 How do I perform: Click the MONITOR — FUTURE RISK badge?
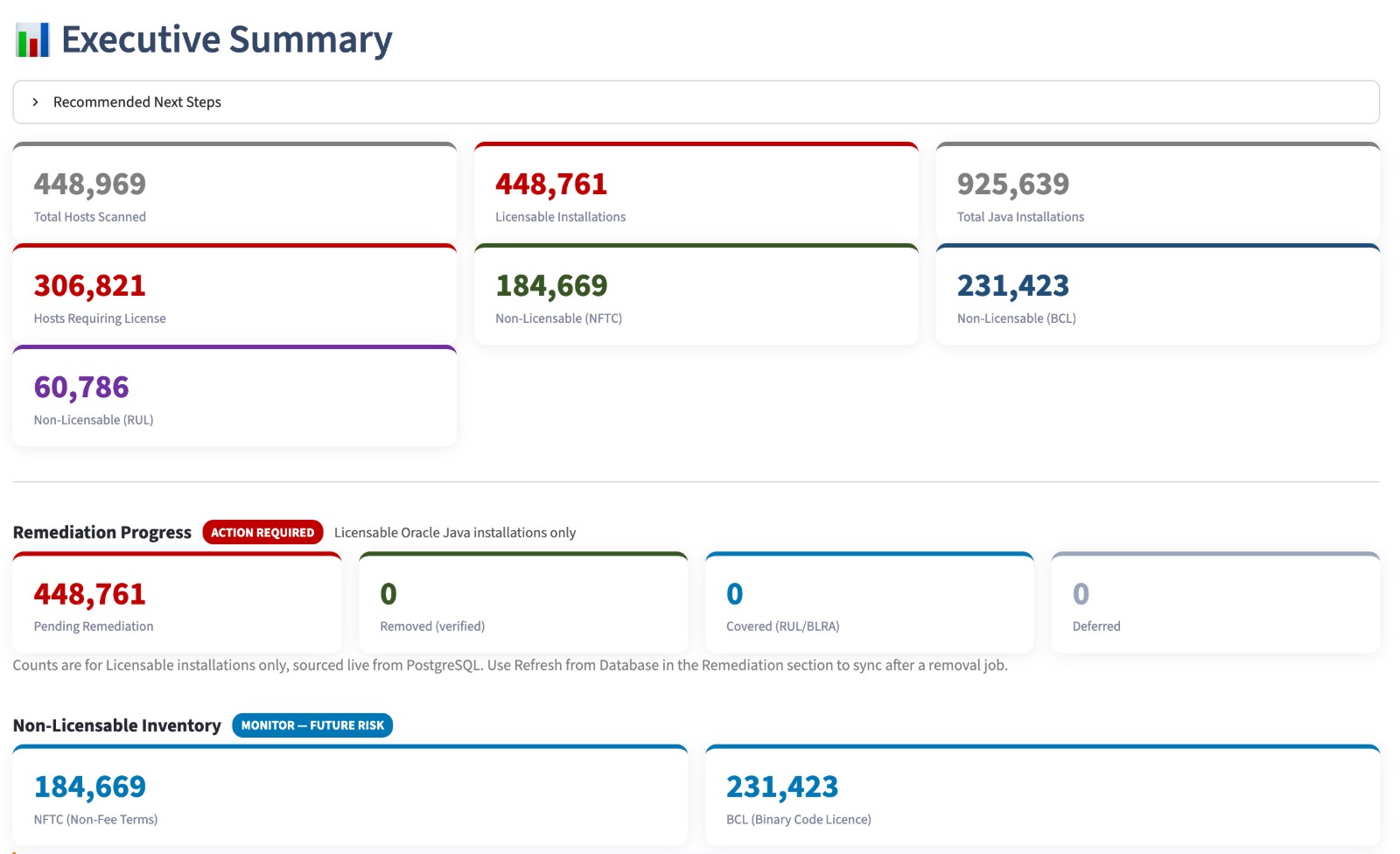312,725
